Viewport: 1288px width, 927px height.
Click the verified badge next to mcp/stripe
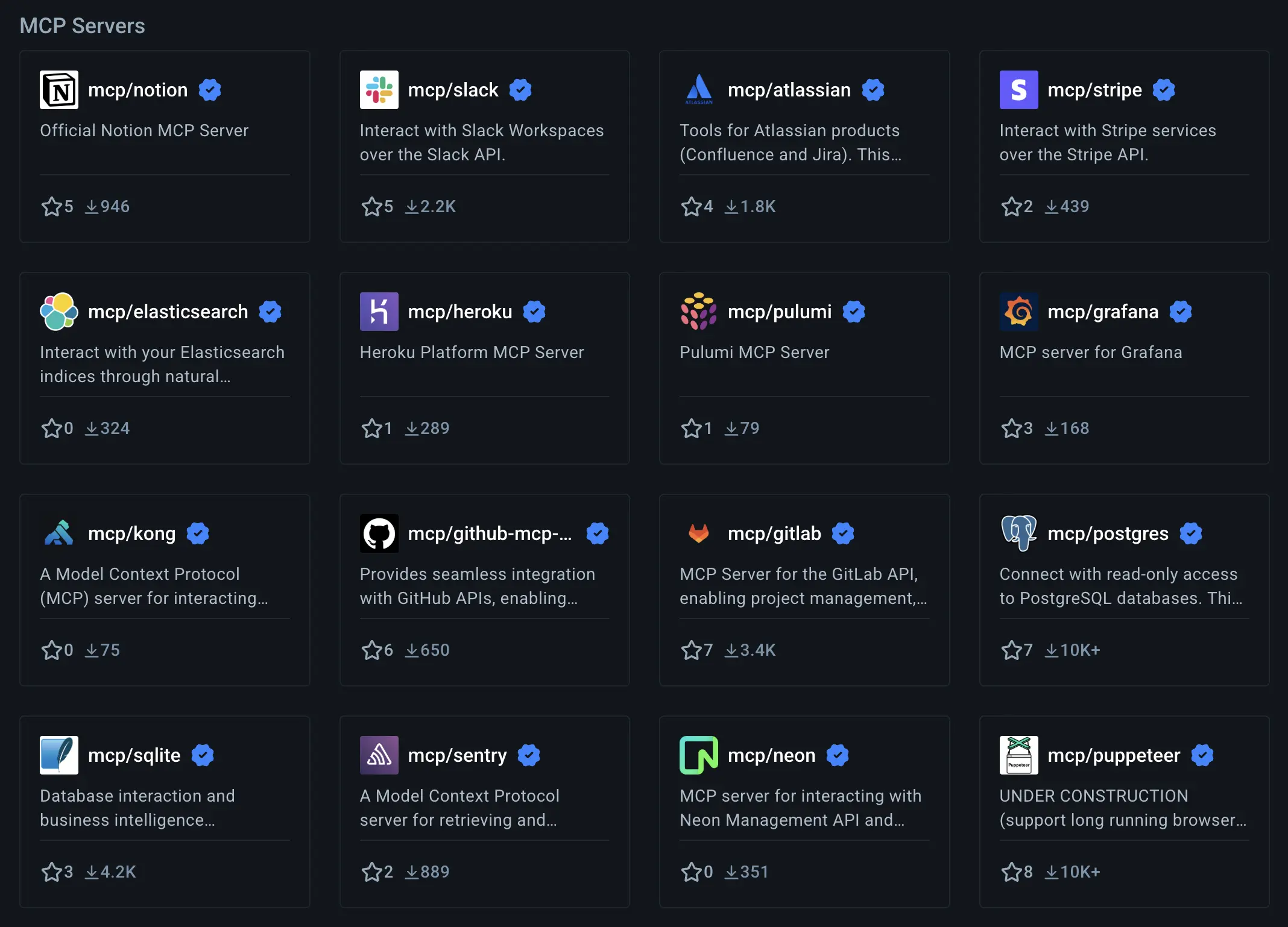tap(1164, 90)
